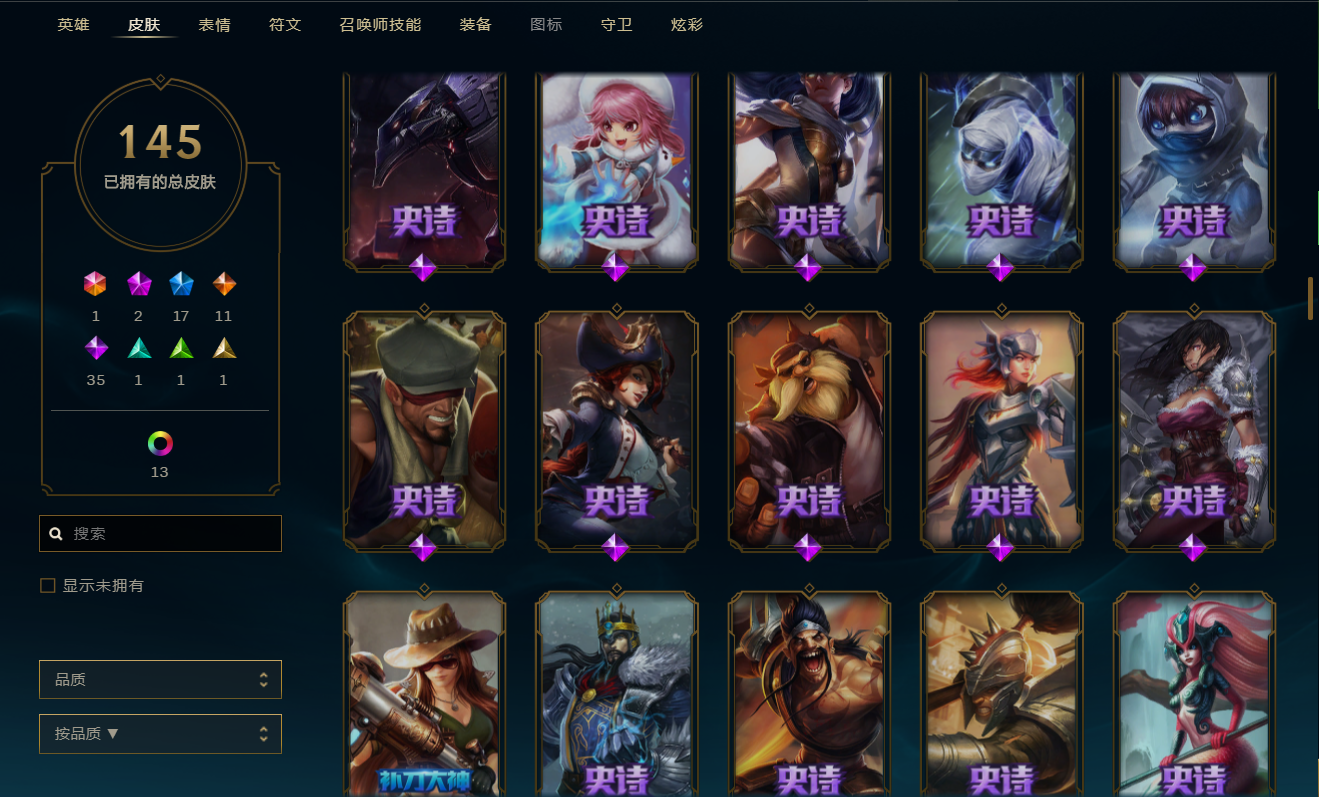Click the magnifier icon in the search box
Image resolution: width=1319 pixels, height=797 pixels.
point(56,534)
